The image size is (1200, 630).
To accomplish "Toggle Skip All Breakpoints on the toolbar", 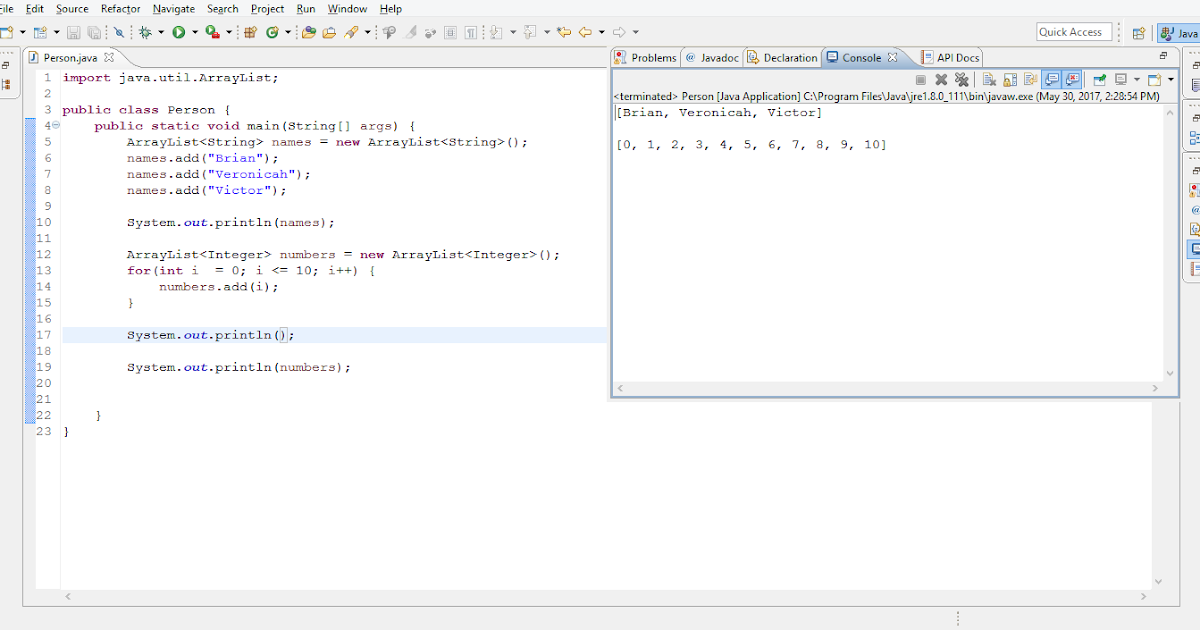I will pyautogui.click(x=119, y=31).
